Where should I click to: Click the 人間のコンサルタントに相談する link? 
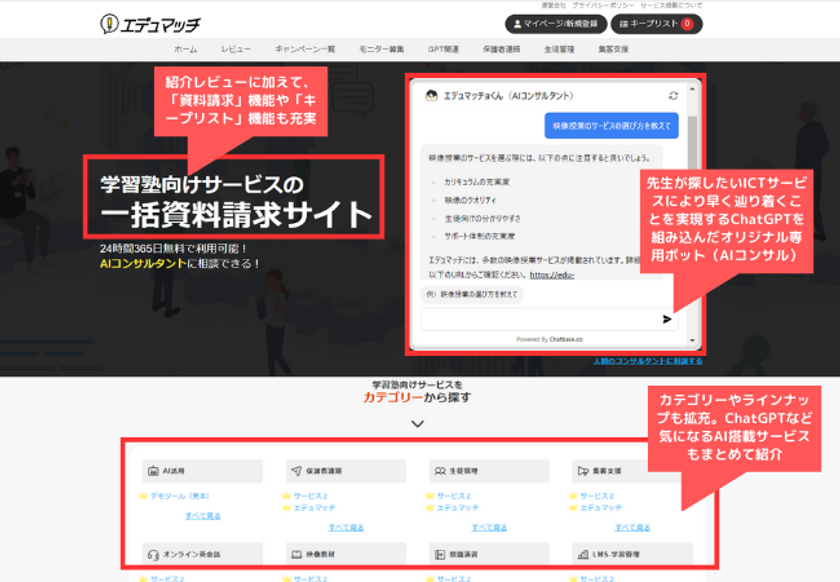648,361
